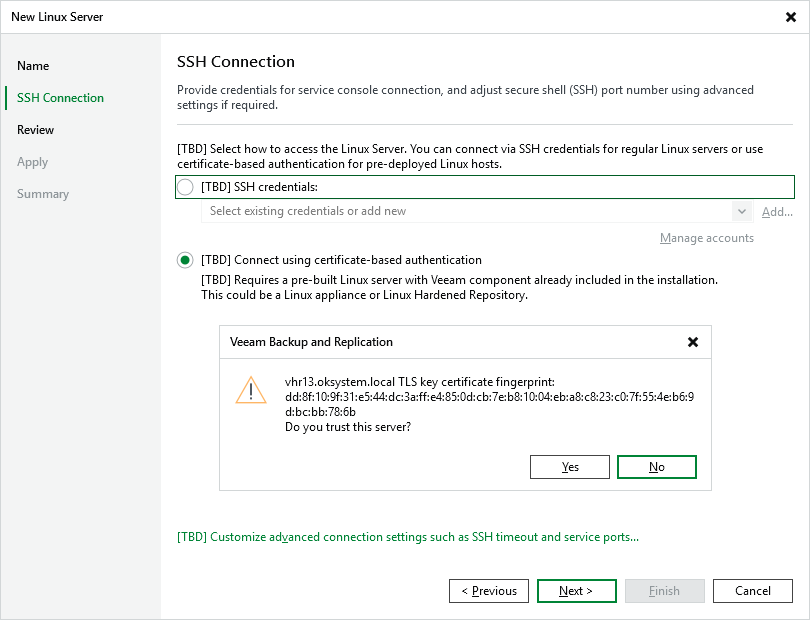Image resolution: width=810 pixels, height=620 pixels.
Task: Select certificate-based authentication option
Action: pyautogui.click(x=184, y=259)
